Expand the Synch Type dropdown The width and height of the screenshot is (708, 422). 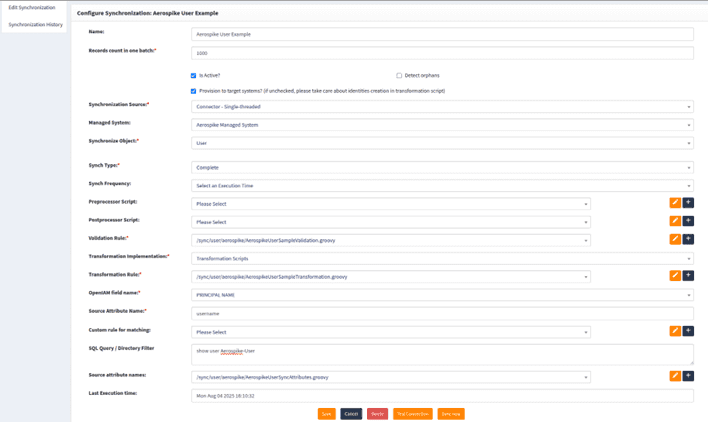coord(442,167)
